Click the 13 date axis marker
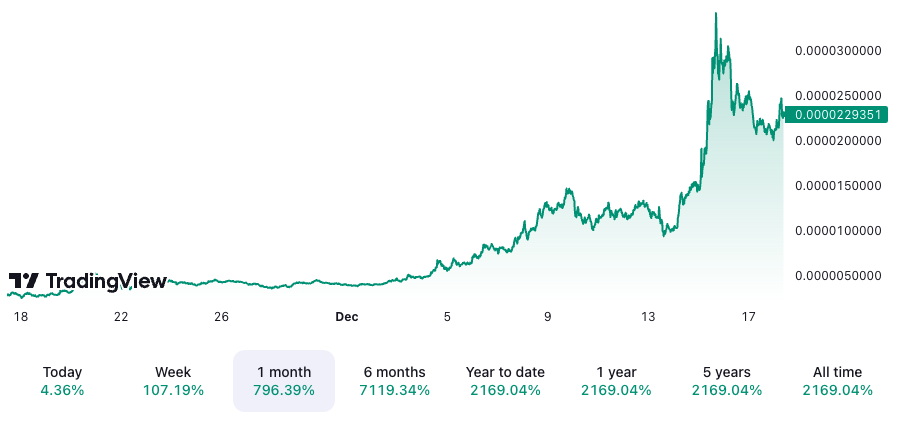Image resolution: width=900 pixels, height=422 pixels. [648, 317]
